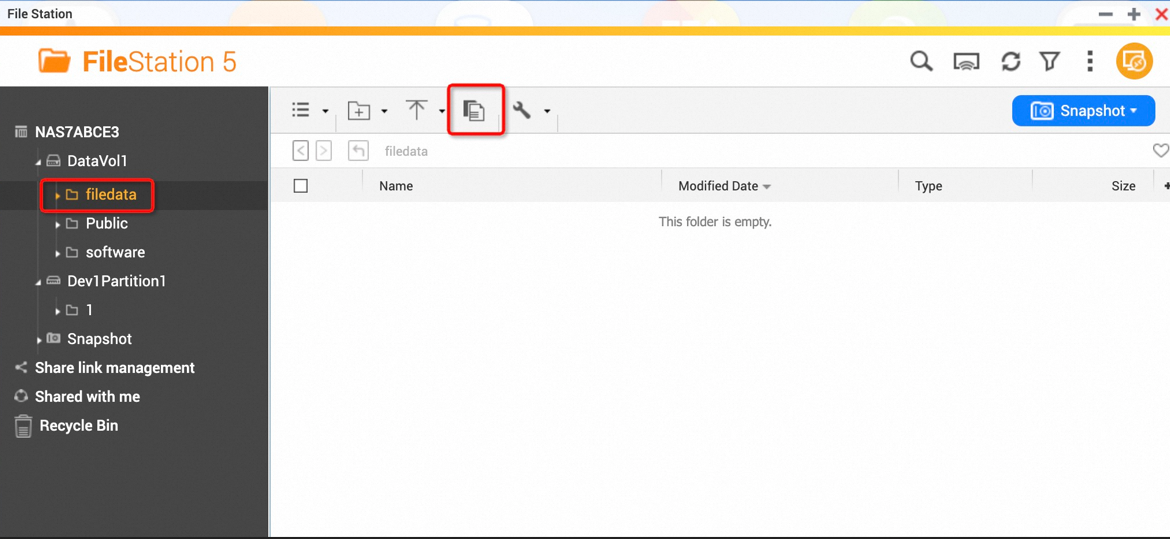Click the create folder icon

tap(359, 110)
